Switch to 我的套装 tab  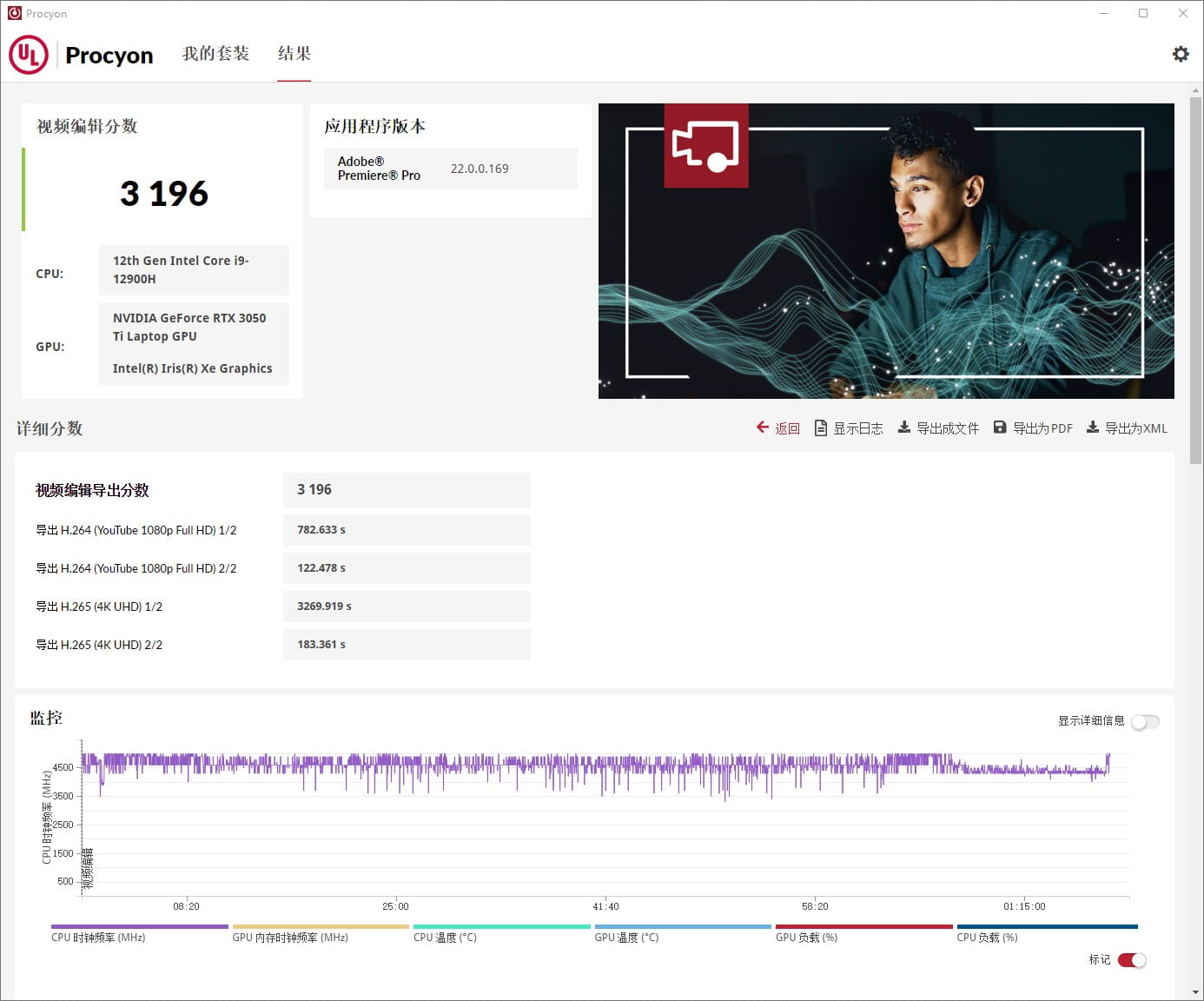(215, 54)
